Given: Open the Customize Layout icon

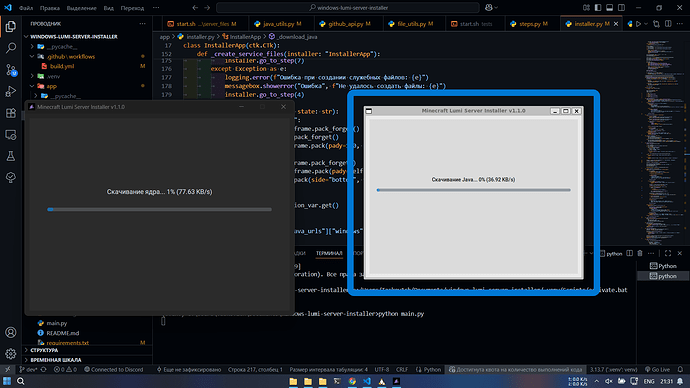Looking at the screenshot, I should click(586, 7).
